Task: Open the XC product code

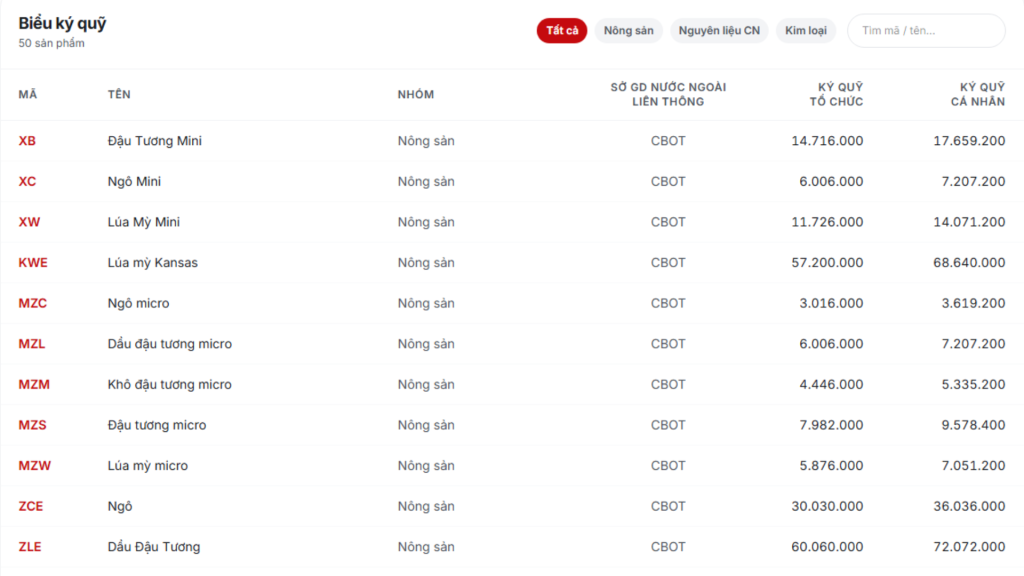Action: pyautogui.click(x=27, y=182)
